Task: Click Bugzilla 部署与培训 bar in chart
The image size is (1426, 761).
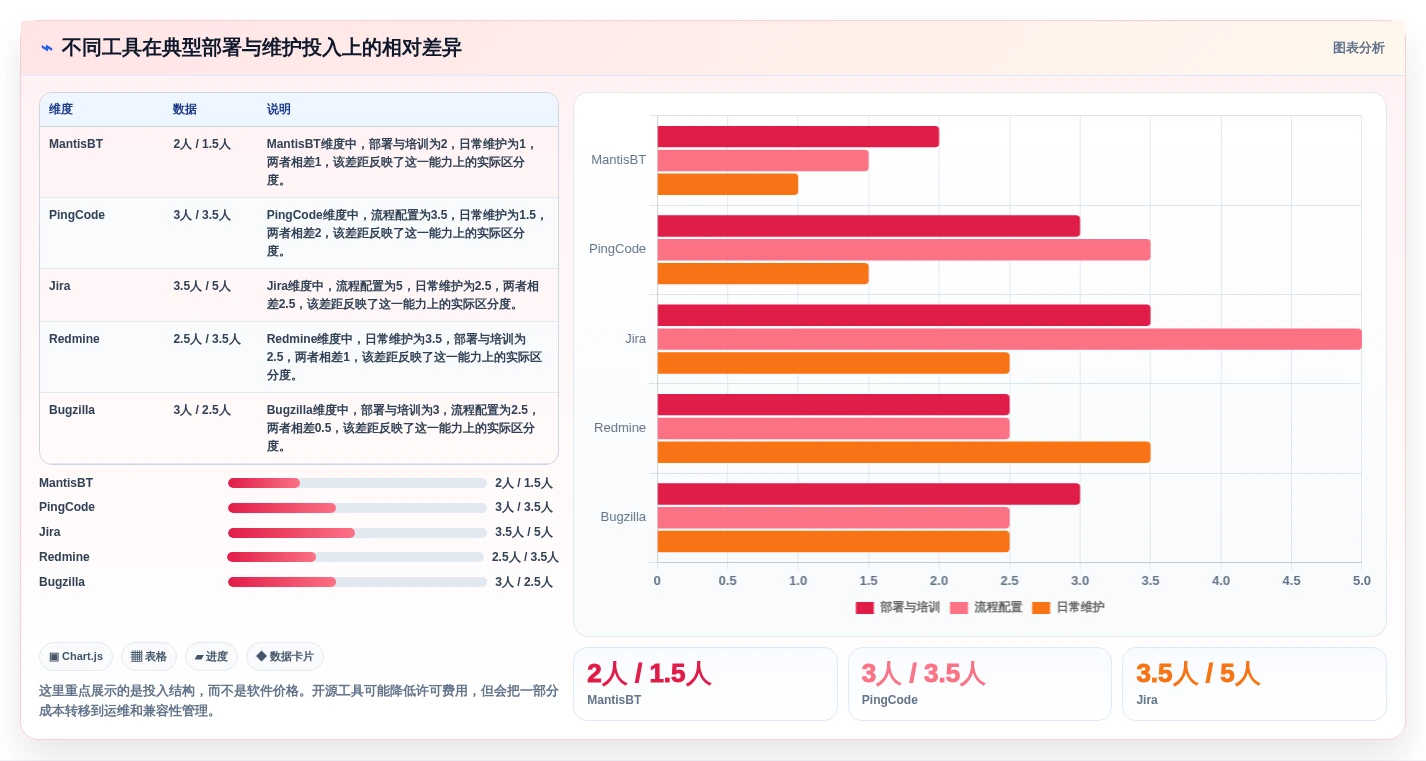Action: 868,494
